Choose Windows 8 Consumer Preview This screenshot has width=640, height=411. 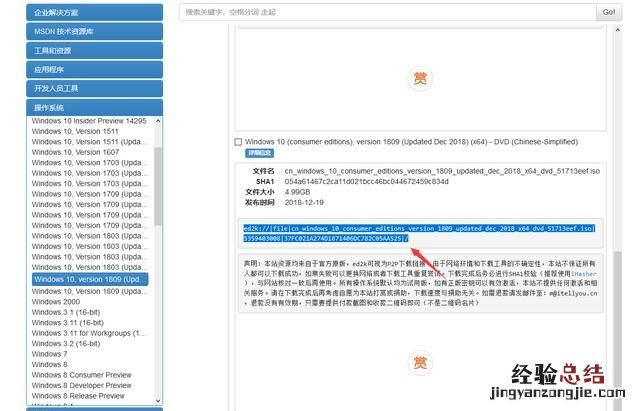[82, 375]
